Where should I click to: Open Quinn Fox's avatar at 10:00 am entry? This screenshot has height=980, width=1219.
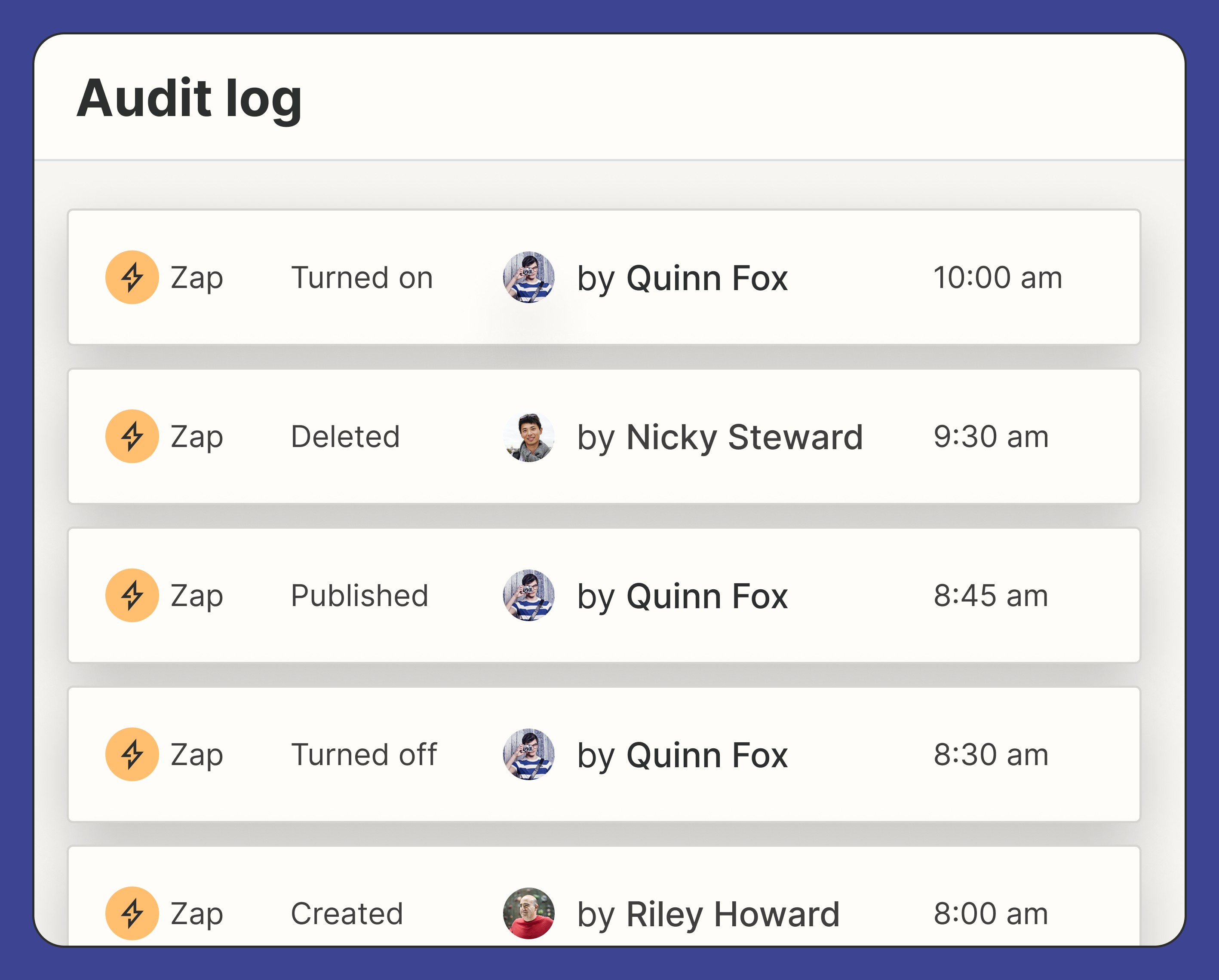pos(528,277)
